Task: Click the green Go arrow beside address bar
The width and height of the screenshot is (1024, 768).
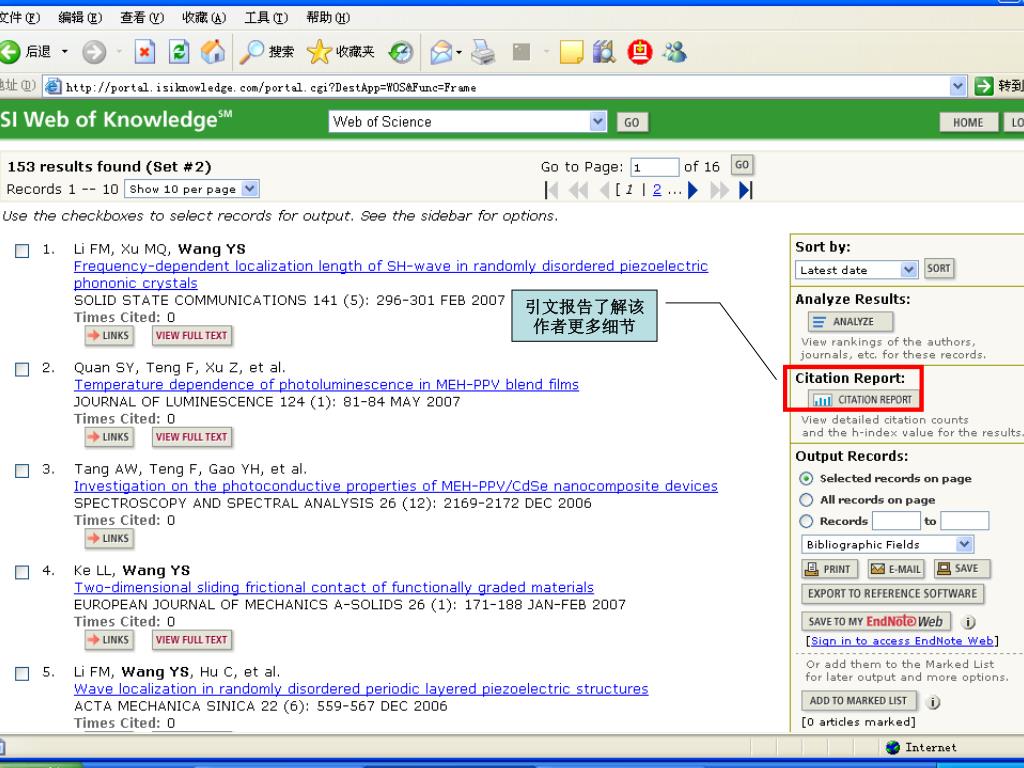Action: (x=984, y=86)
